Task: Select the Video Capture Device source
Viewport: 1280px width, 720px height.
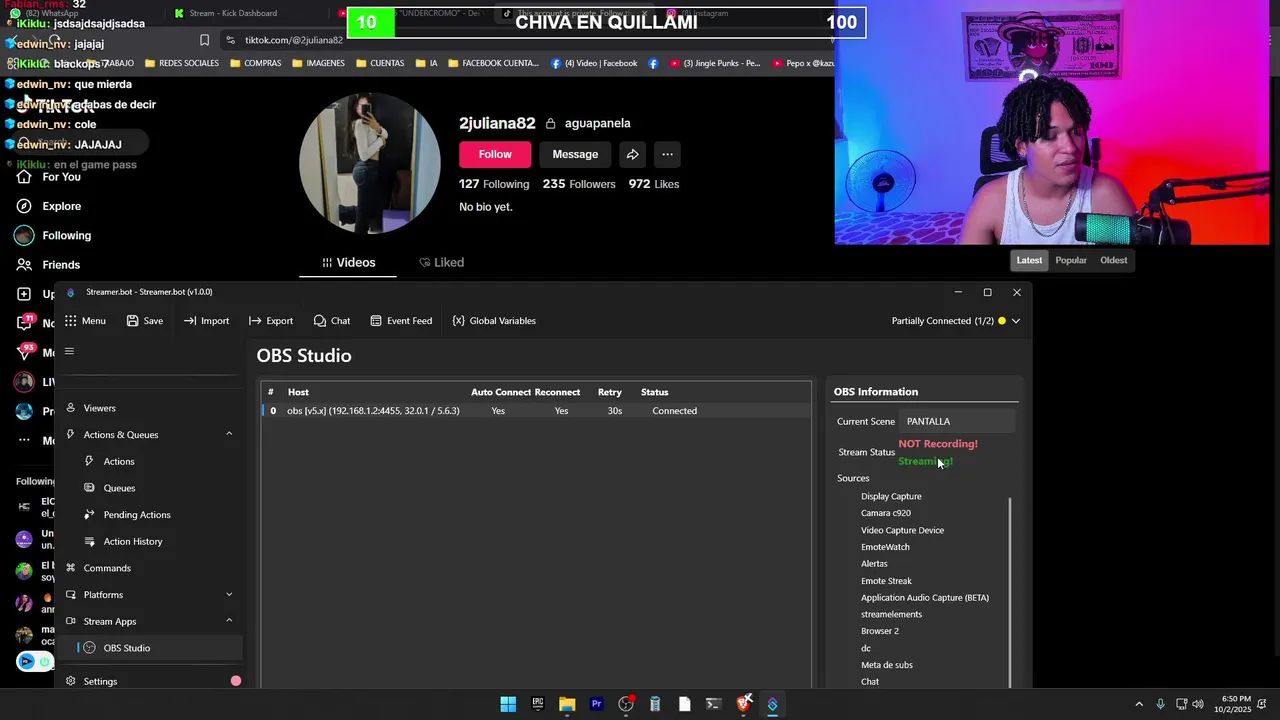Action: [x=902, y=530]
